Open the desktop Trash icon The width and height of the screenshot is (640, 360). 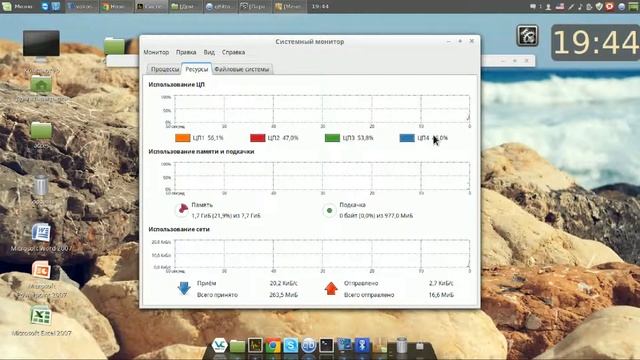click(x=41, y=186)
